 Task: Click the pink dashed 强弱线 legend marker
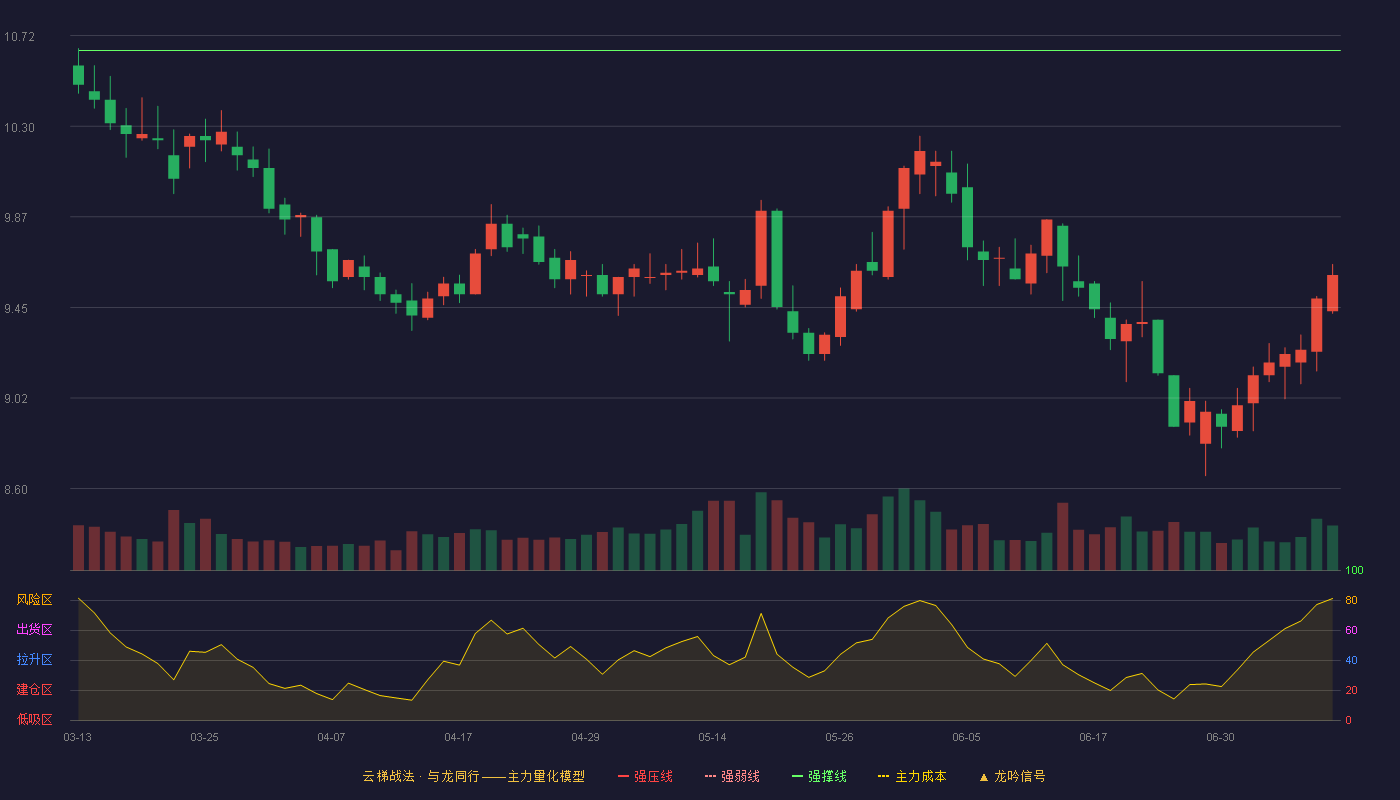tap(711, 776)
